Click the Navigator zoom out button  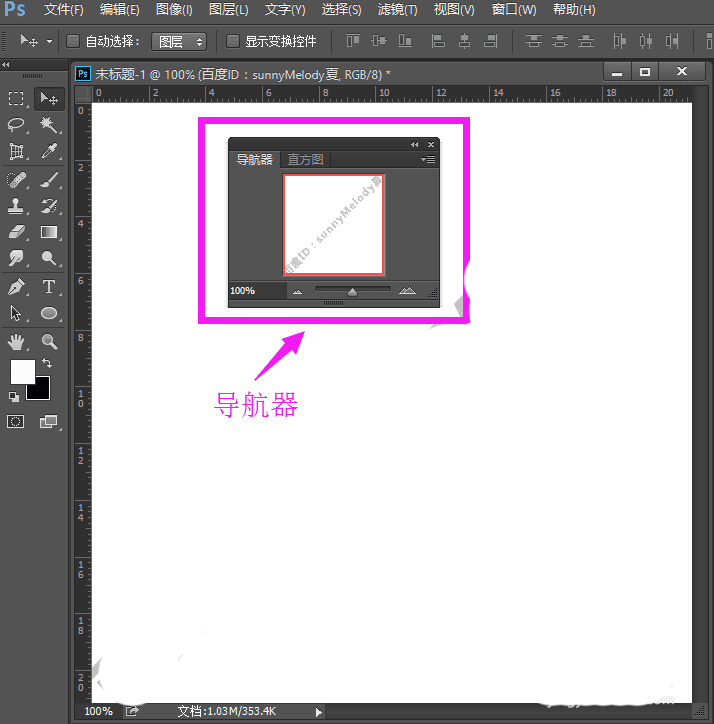(297, 291)
